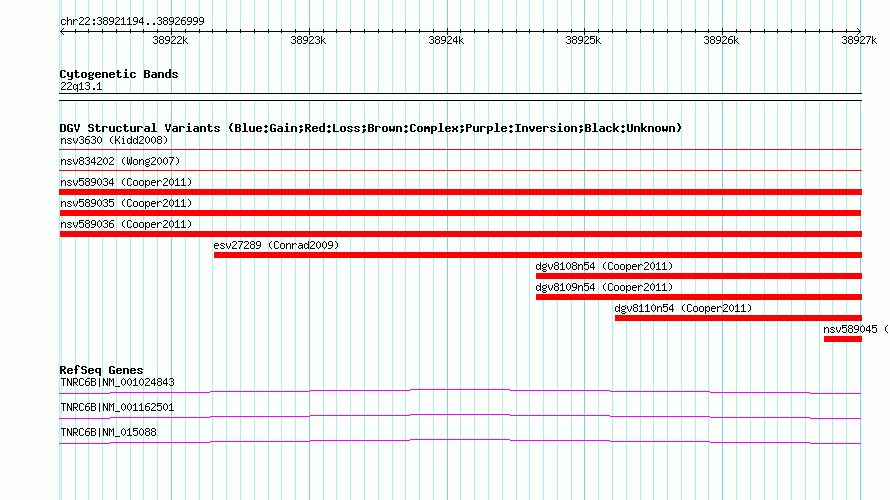890x500 pixels.
Task: Click the 38925k ruler tick label
Action: [x=583, y=40]
